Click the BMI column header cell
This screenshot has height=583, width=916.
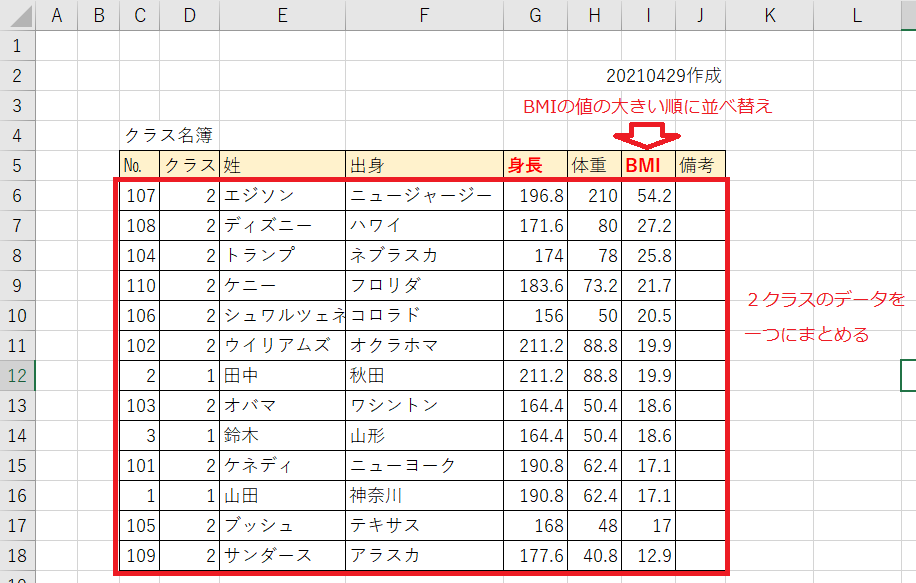647,162
